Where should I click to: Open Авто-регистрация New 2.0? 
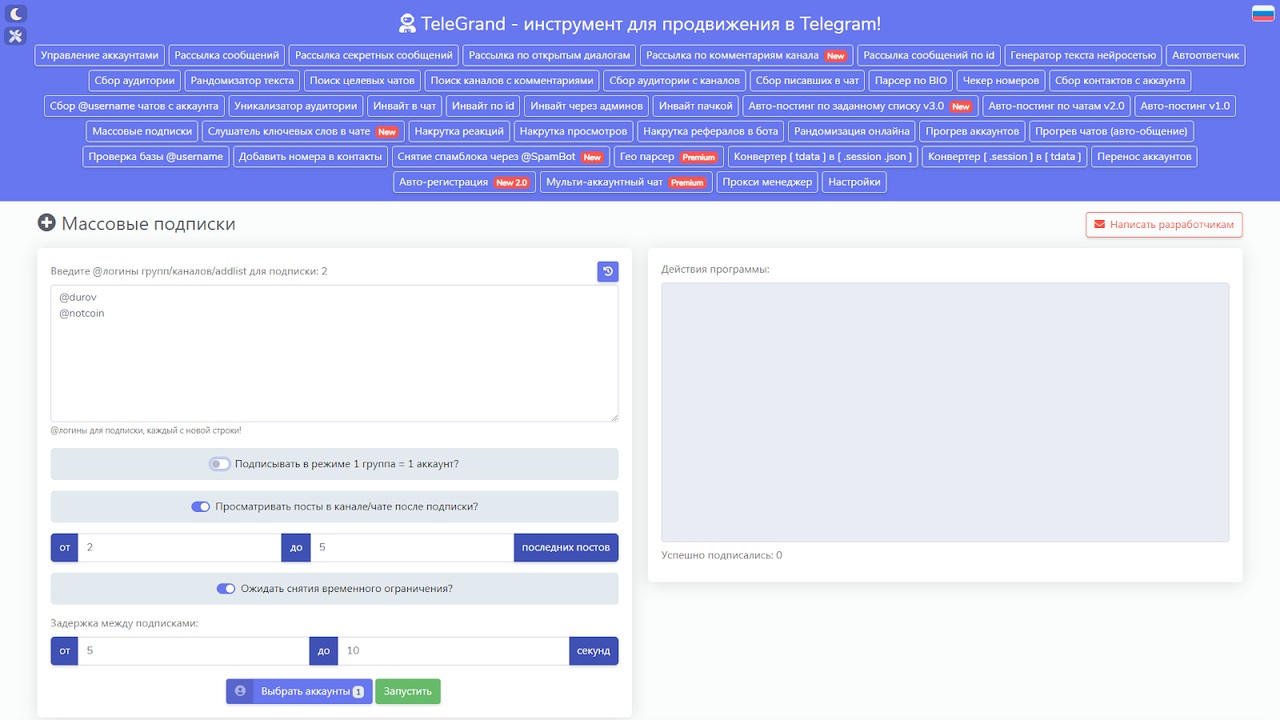coord(464,181)
